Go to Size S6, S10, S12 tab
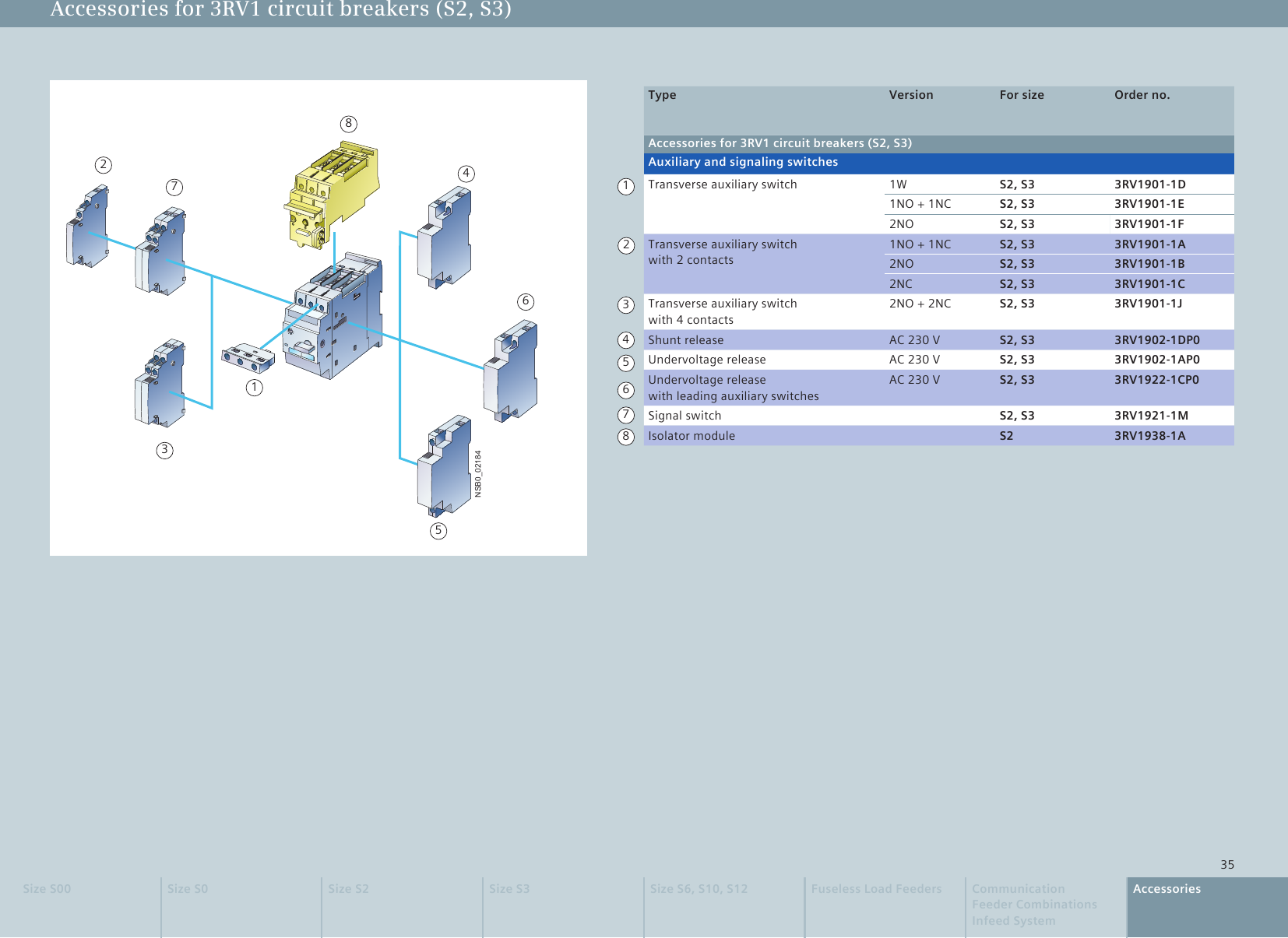 click(x=724, y=907)
